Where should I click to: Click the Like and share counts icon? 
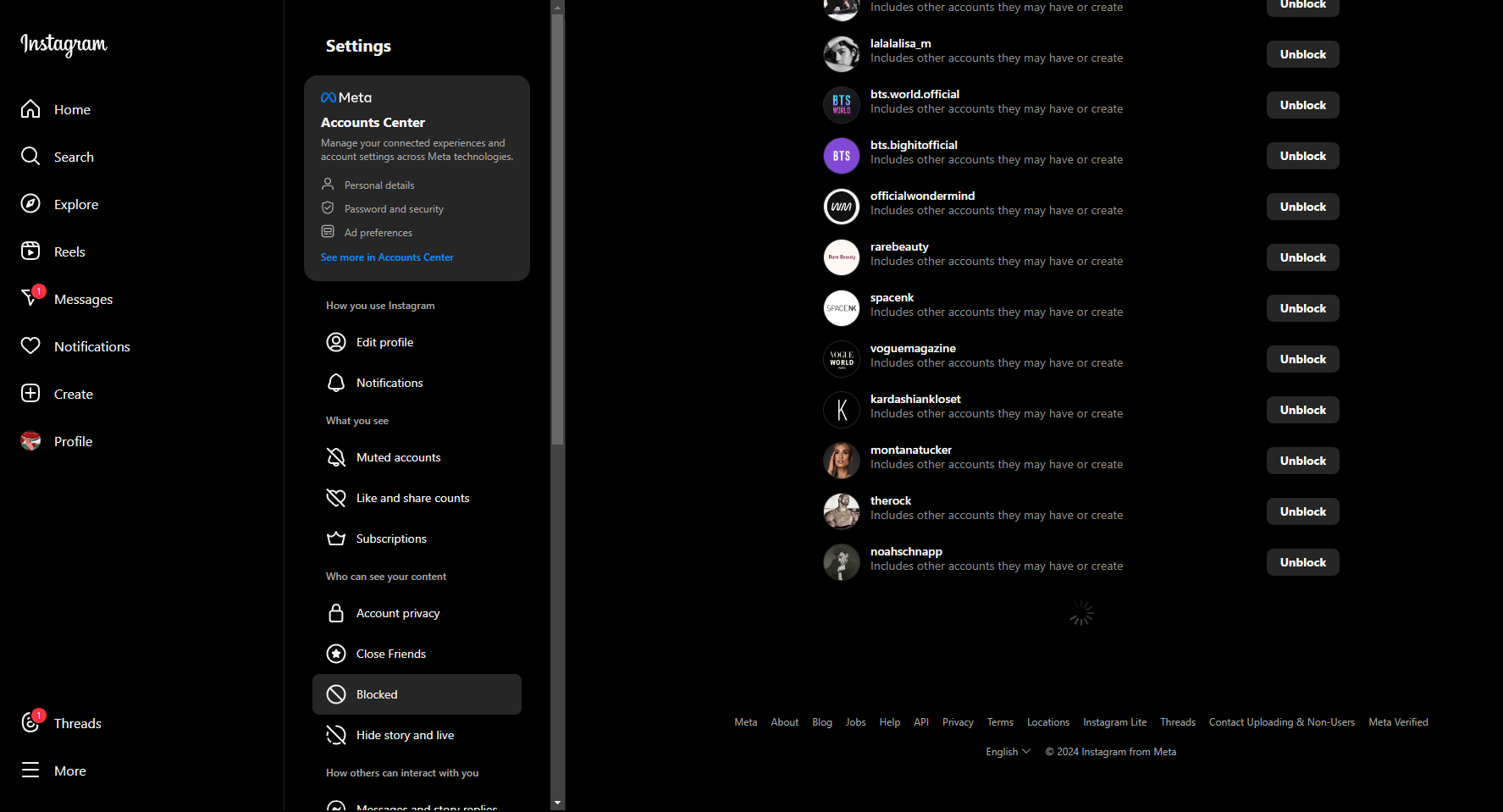(336, 498)
